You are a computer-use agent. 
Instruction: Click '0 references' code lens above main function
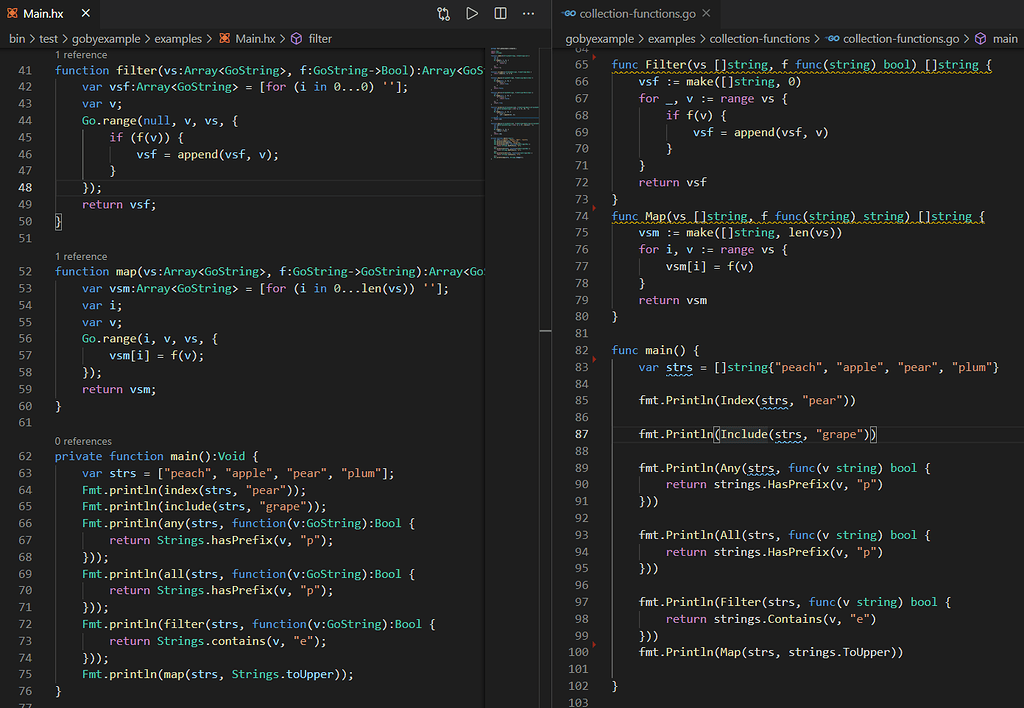coord(83,441)
